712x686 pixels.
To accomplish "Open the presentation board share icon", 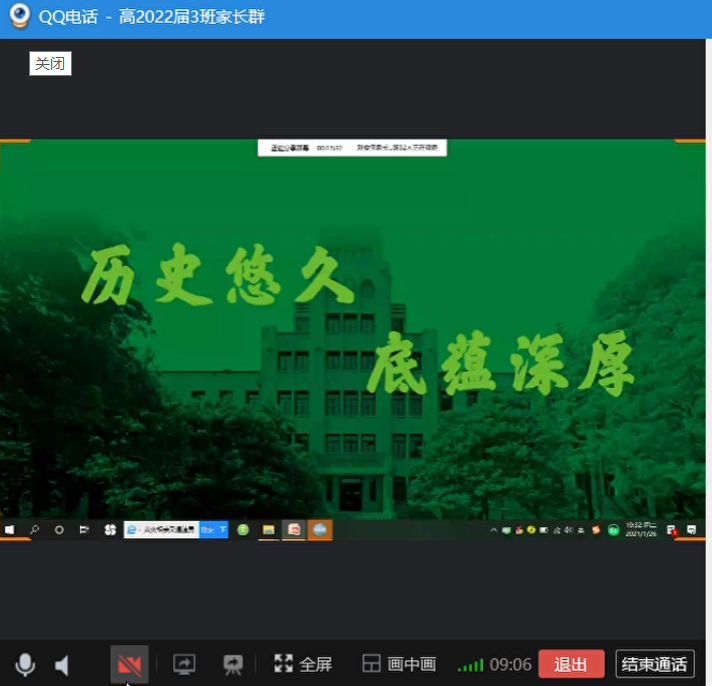I will (233, 665).
